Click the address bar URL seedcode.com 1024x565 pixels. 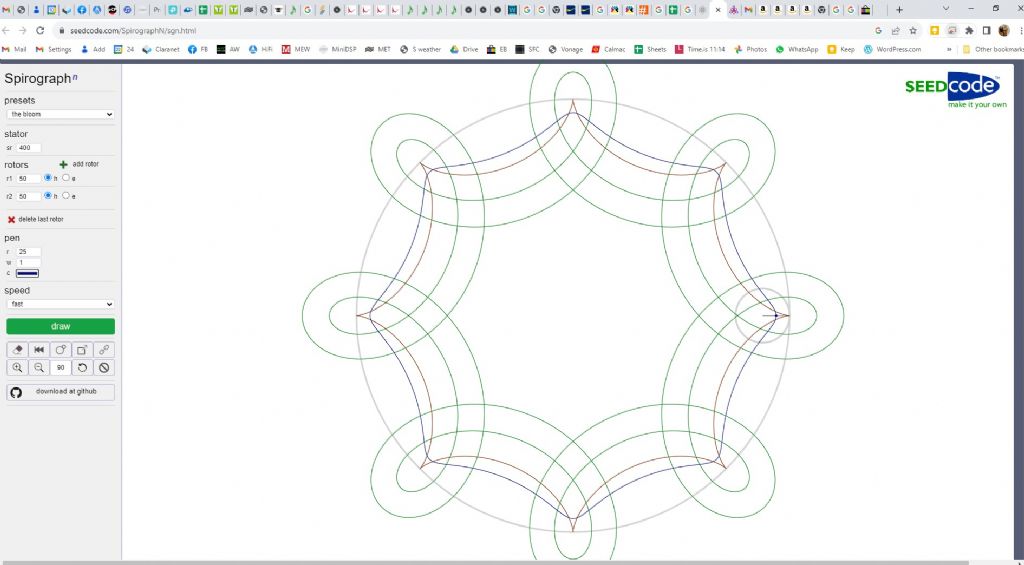[x=133, y=31]
